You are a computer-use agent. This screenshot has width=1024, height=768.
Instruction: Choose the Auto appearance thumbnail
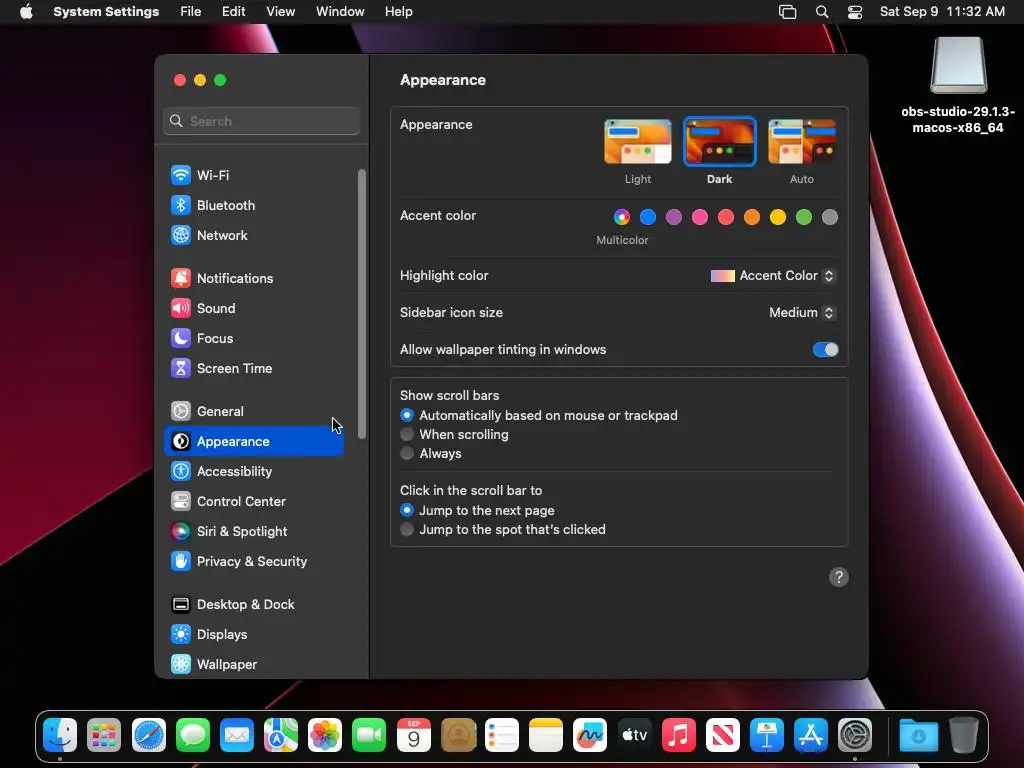pos(801,142)
